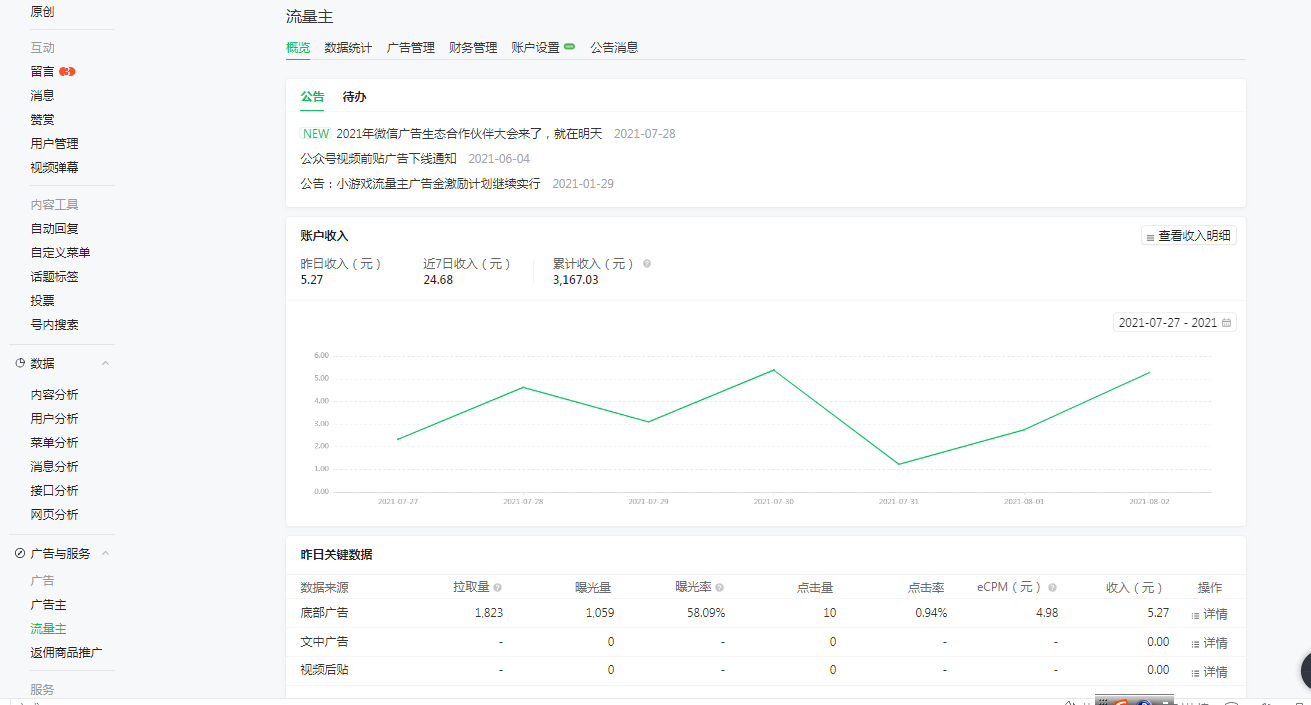
Task: Open 详情 for 视频后贴 row
Action: tap(1210, 671)
